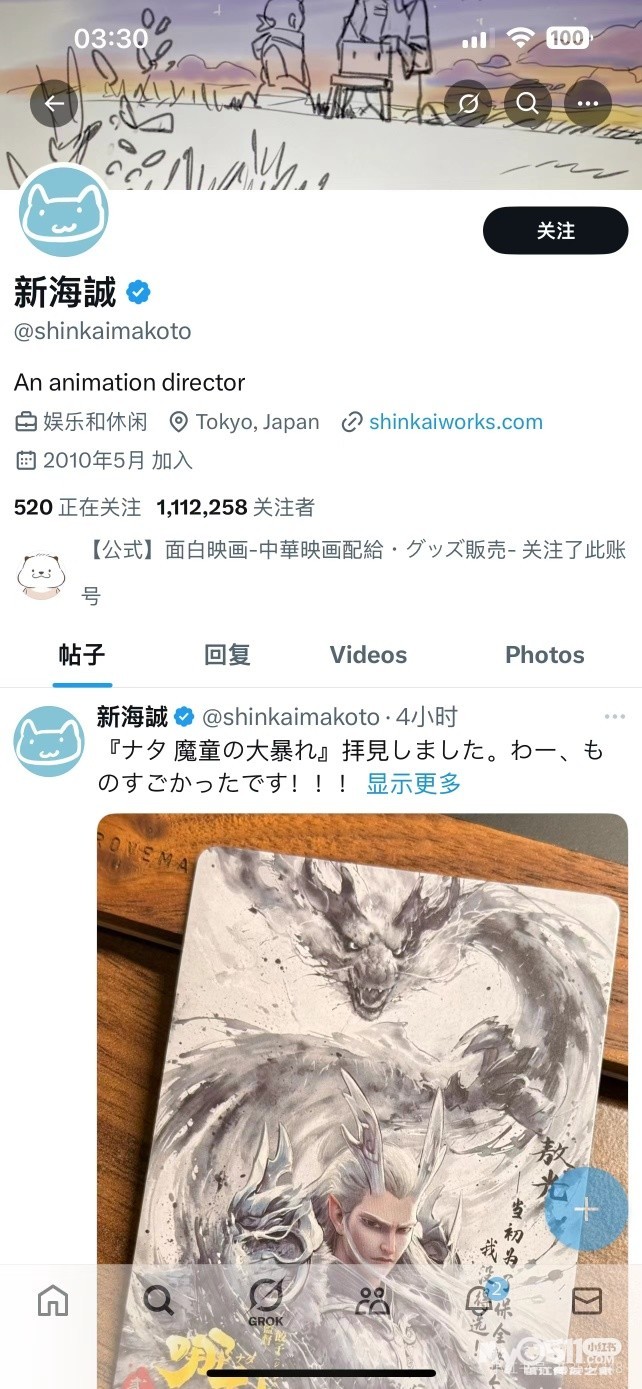Viewport: 642px width, 1389px height.
Task: Open the messages envelope icon
Action: pyautogui.click(x=587, y=1300)
